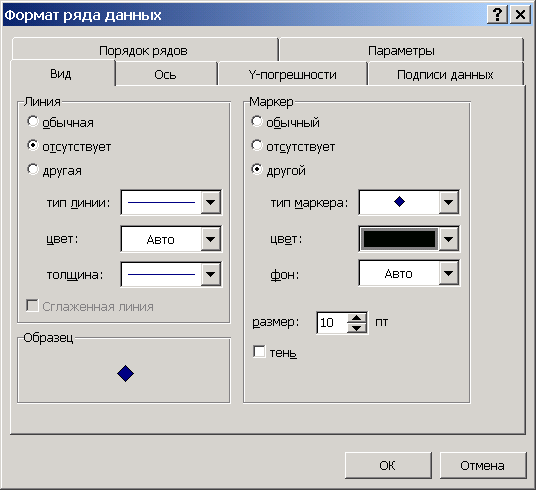Select отсутствует line radio button
Viewport: 536px width, 490px height.
coord(33,146)
